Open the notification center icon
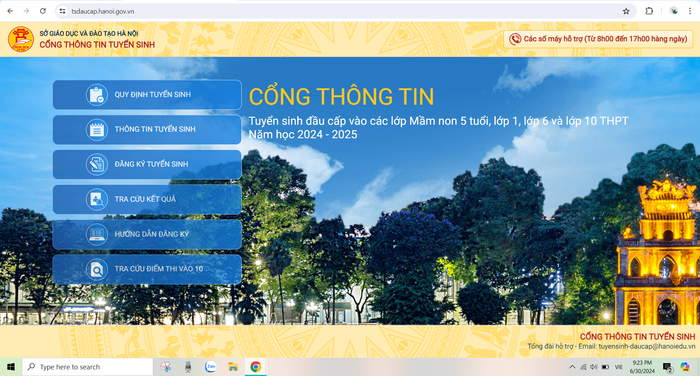This screenshot has width=700, height=376. pos(667,367)
